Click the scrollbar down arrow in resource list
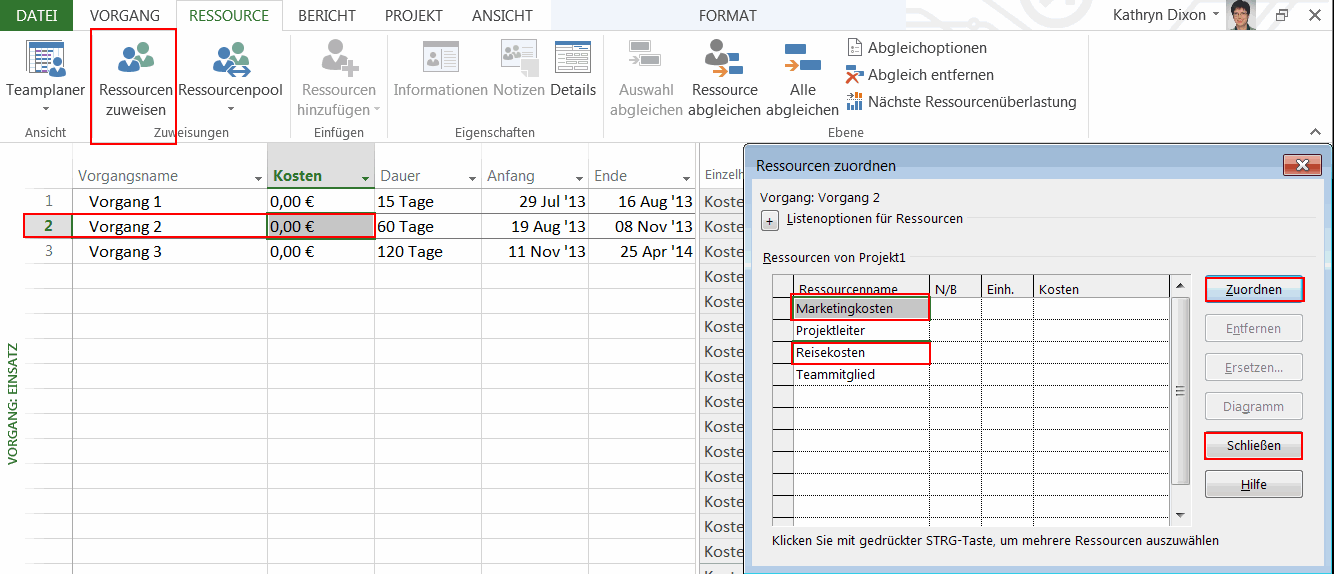 1180,514
